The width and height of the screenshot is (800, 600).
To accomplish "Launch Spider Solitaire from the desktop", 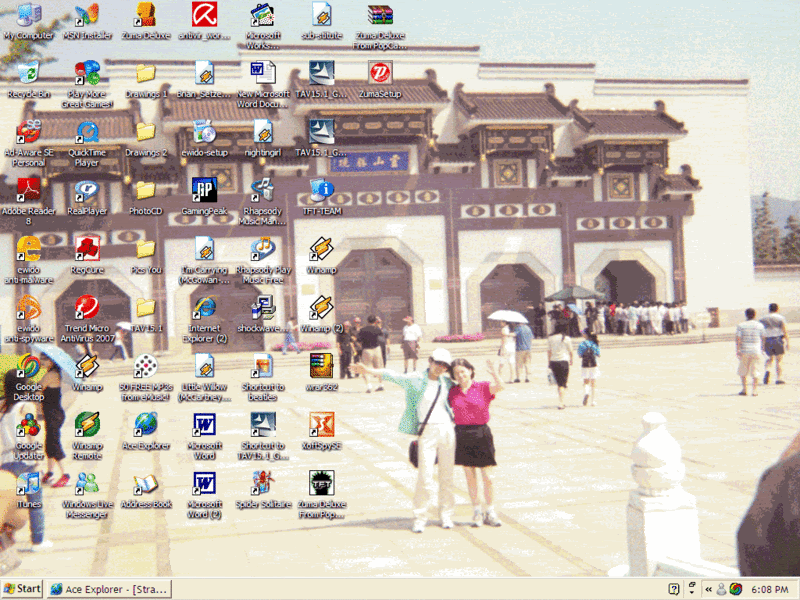I will click(x=263, y=483).
